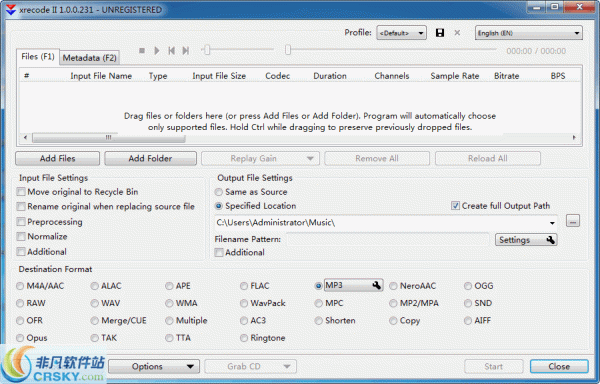
Task: Click the play icon
Action: pyautogui.click(x=157, y=50)
